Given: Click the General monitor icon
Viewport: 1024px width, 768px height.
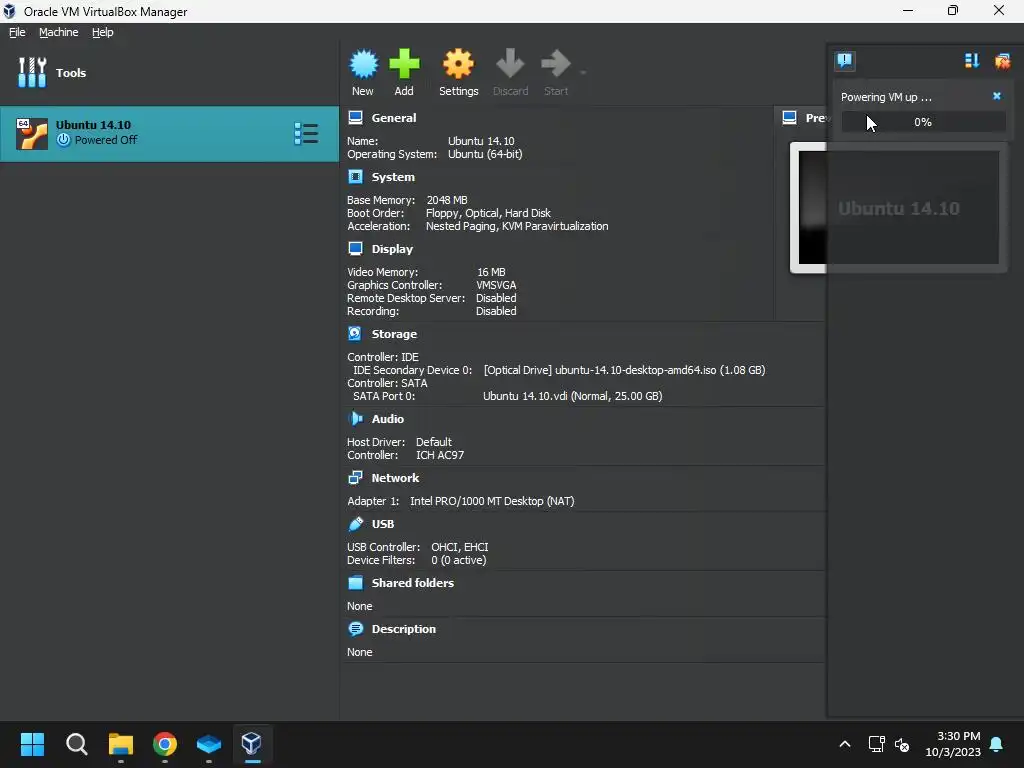Looking at the screenshot, I should pos(355,118).
